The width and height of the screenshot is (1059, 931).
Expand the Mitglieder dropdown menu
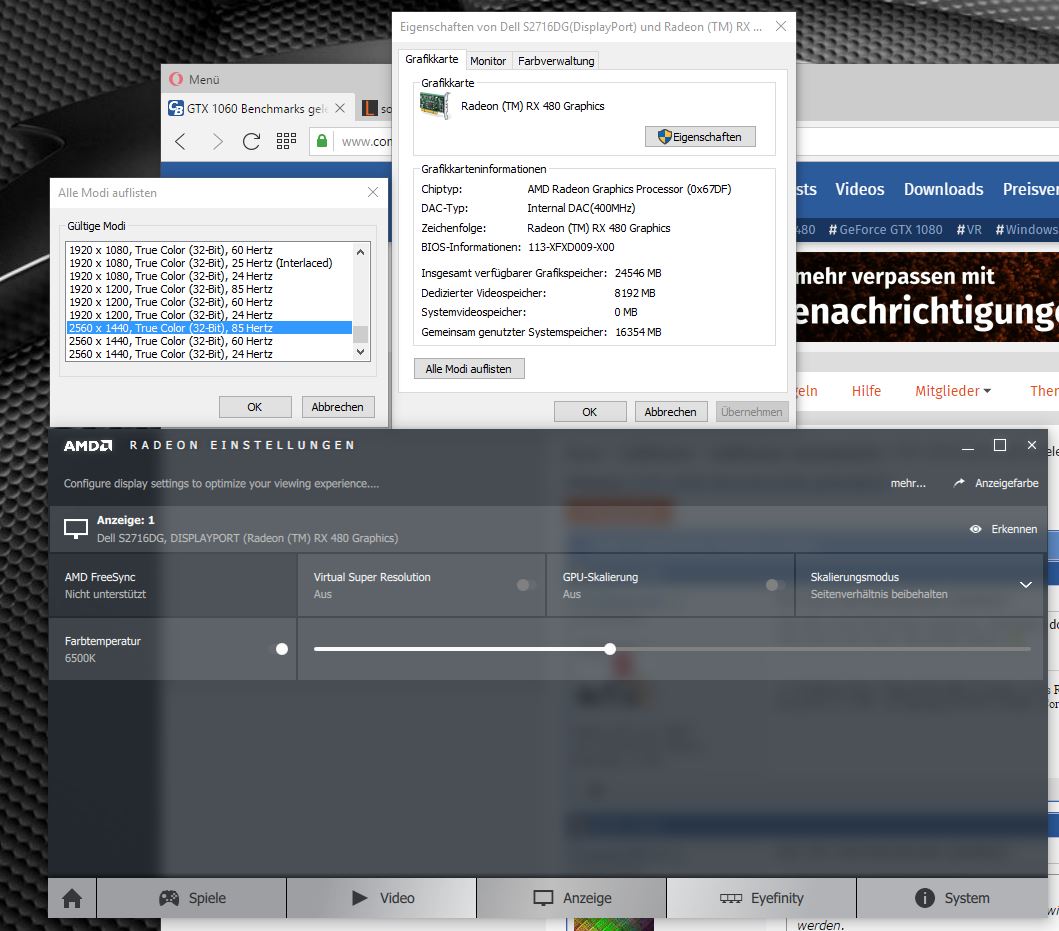pyautogui.click(x=953, y=391)
